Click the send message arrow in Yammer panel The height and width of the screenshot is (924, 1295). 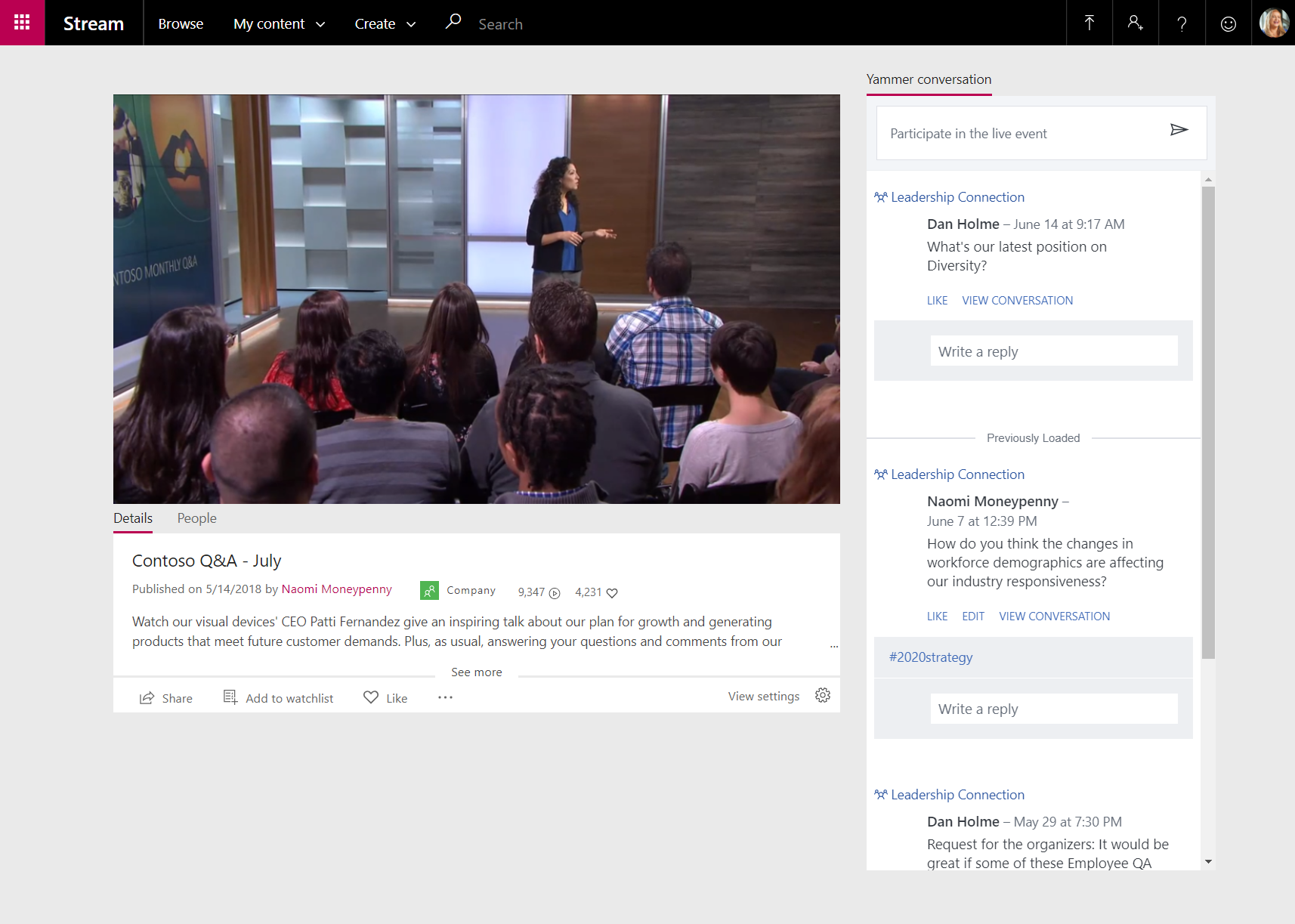coord(1179,130)
